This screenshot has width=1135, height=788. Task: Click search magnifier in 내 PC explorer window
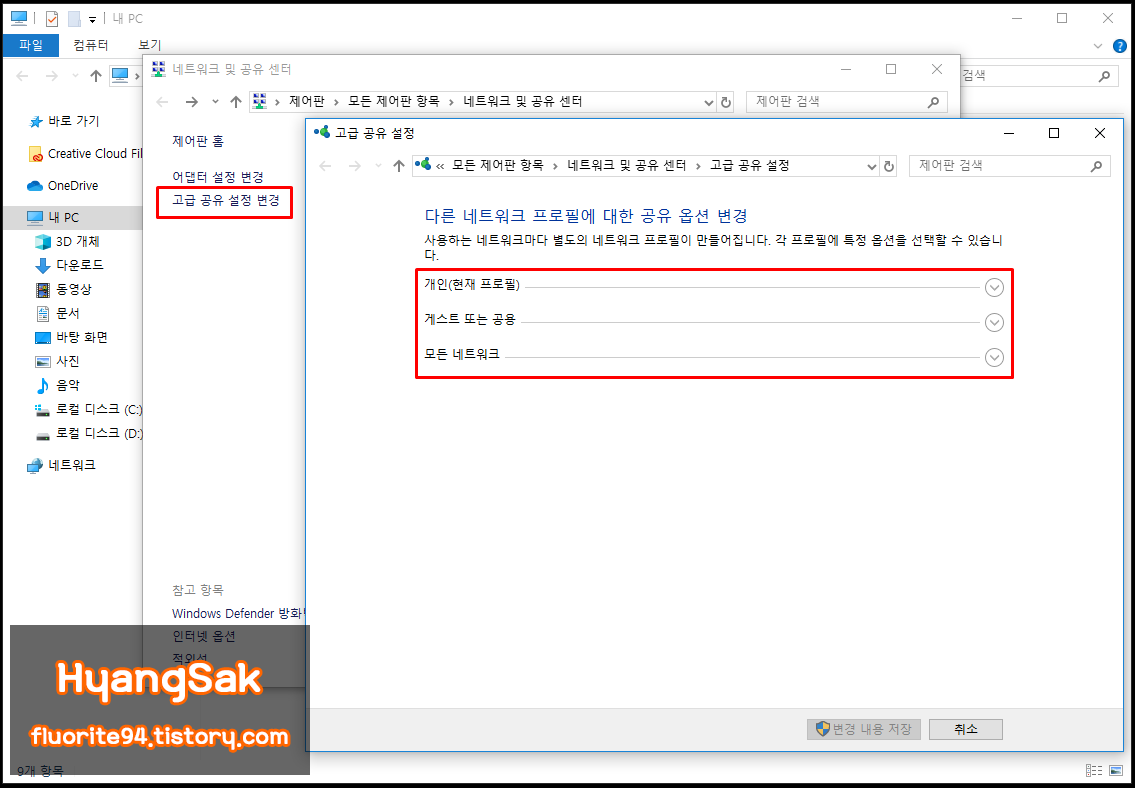[x=1104, y=76]
